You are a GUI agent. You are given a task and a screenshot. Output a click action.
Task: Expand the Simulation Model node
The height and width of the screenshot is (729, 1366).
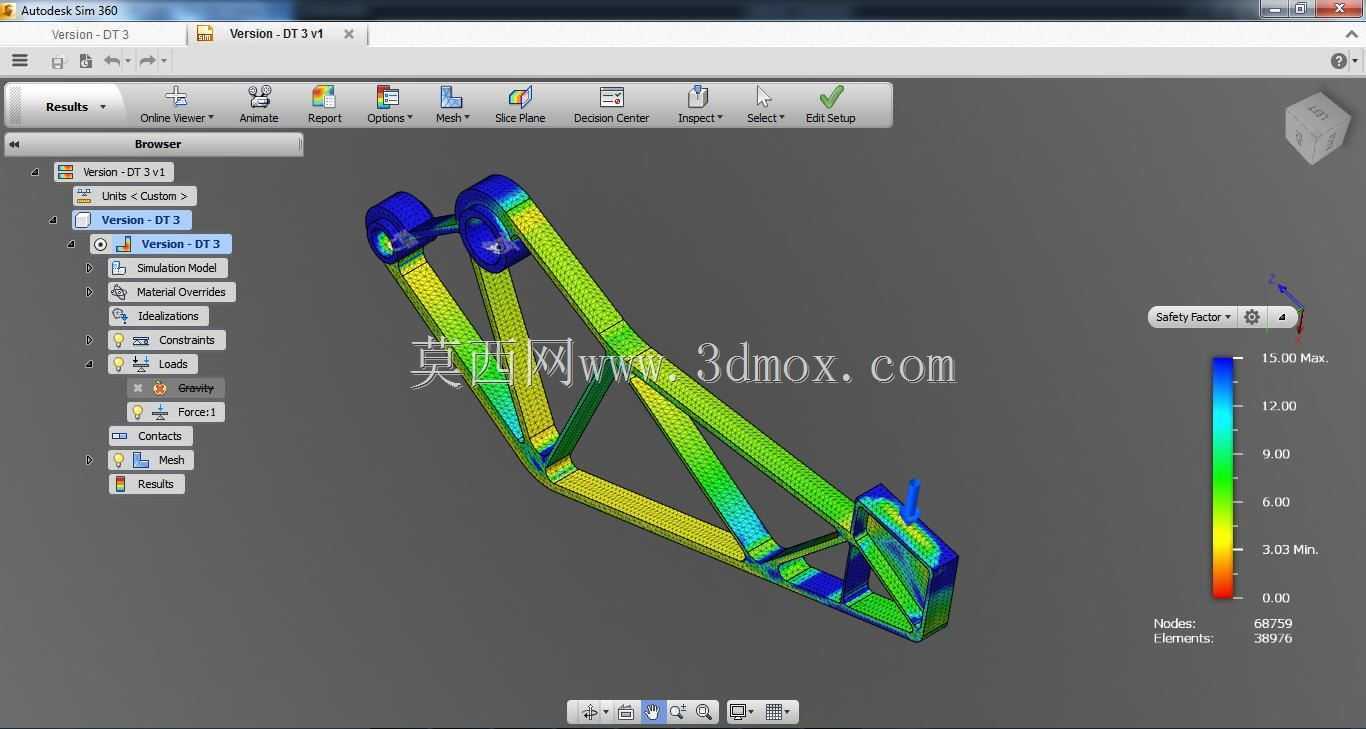click(89, 268)
